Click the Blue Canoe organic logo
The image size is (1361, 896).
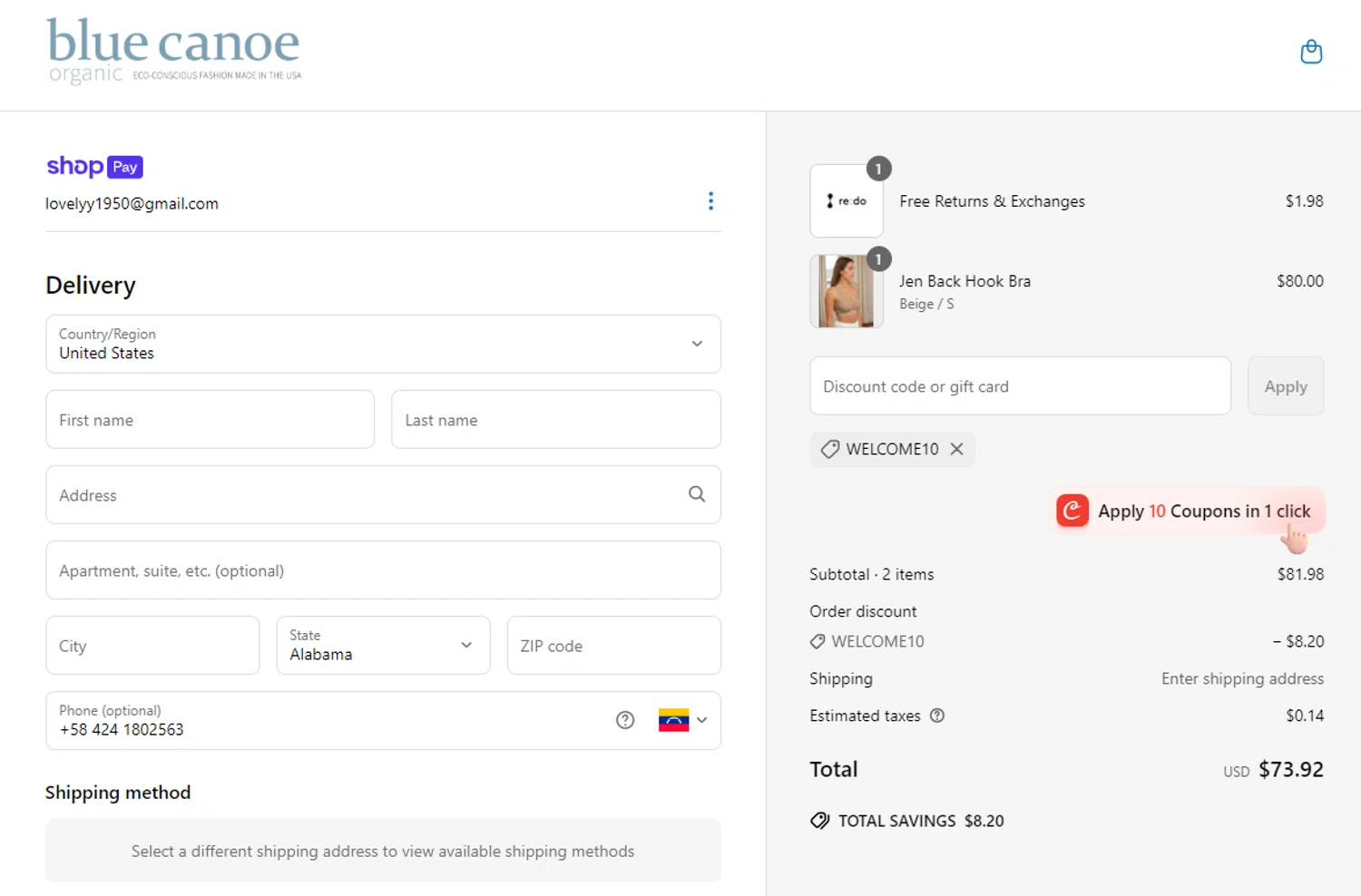174,52
